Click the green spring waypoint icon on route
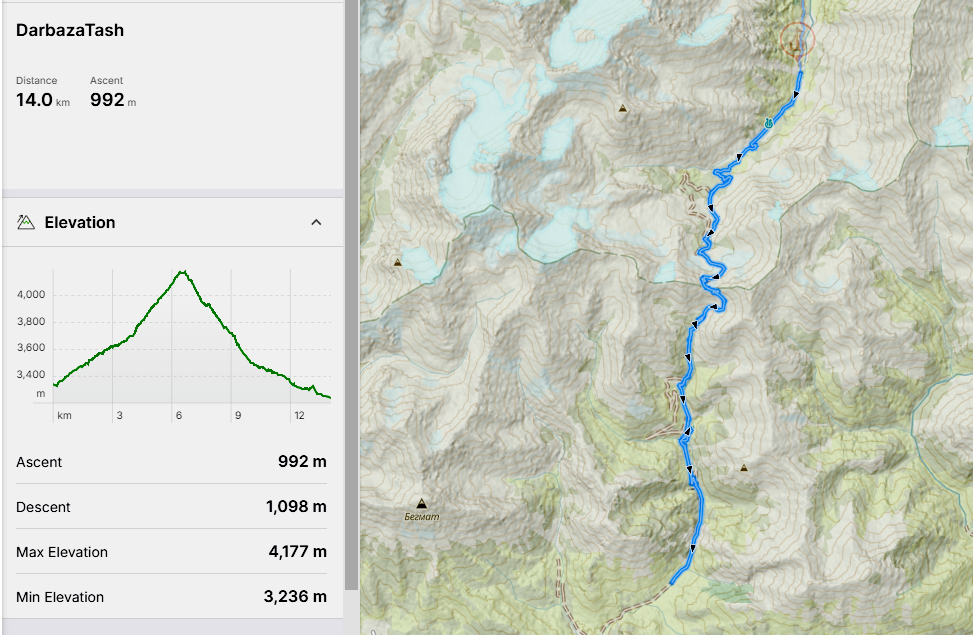Image resolution: width=973 pixels, height=635 pixels. 768,123
